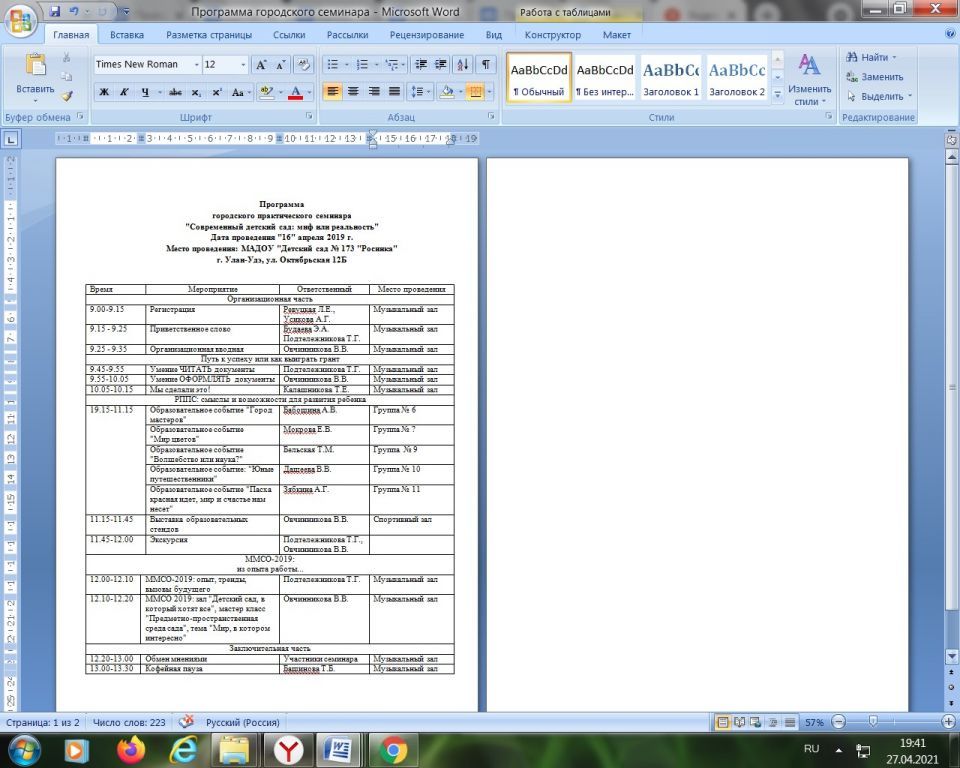Screen dimensions: 960x768
Task: Click the Sort icon in paragraph group
Action: click(462, 64)
